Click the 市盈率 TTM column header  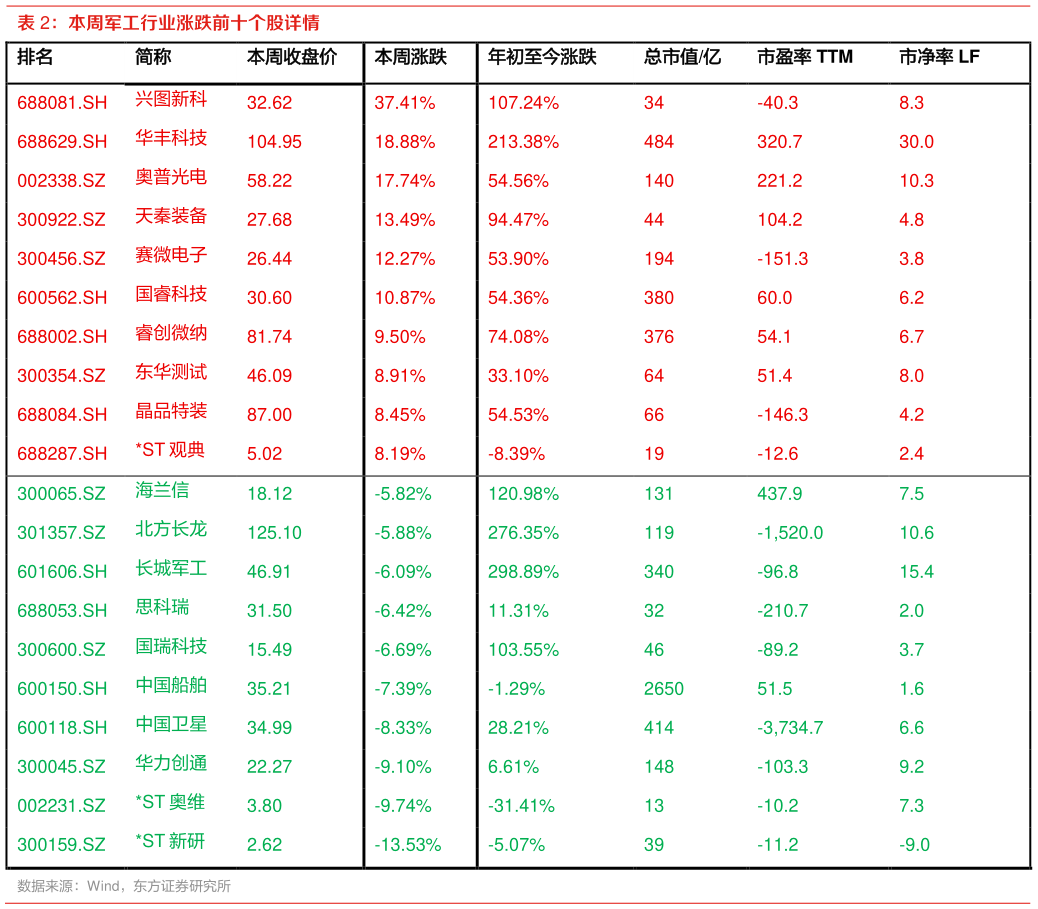[805, 58]
